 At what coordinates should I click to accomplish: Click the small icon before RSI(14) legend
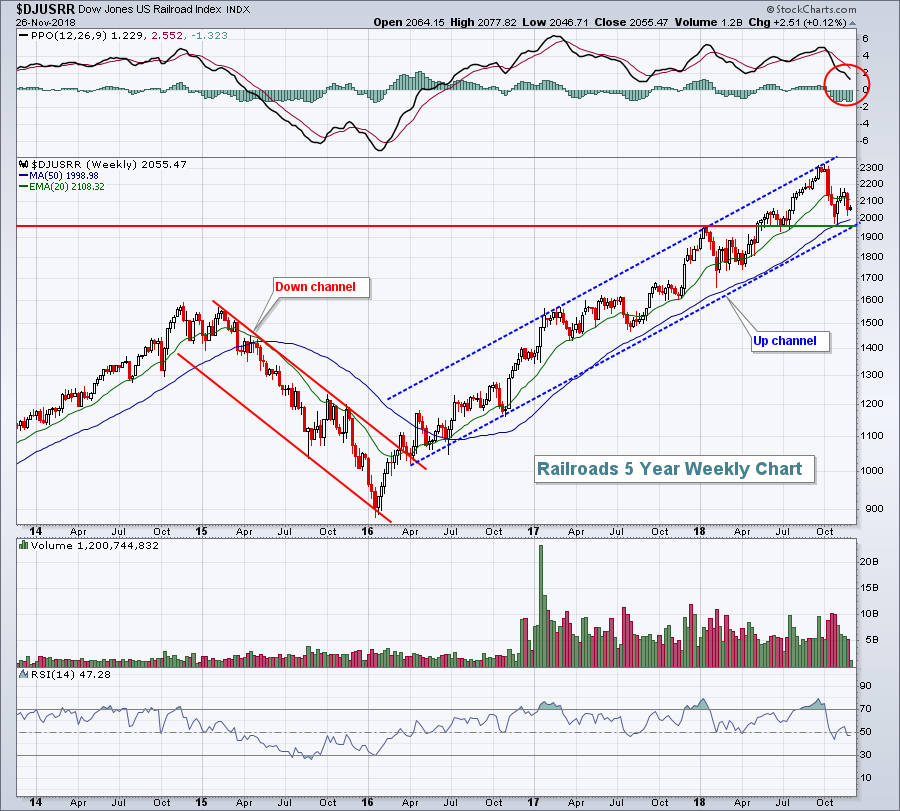pyautogui.click(x=24, y=674)
